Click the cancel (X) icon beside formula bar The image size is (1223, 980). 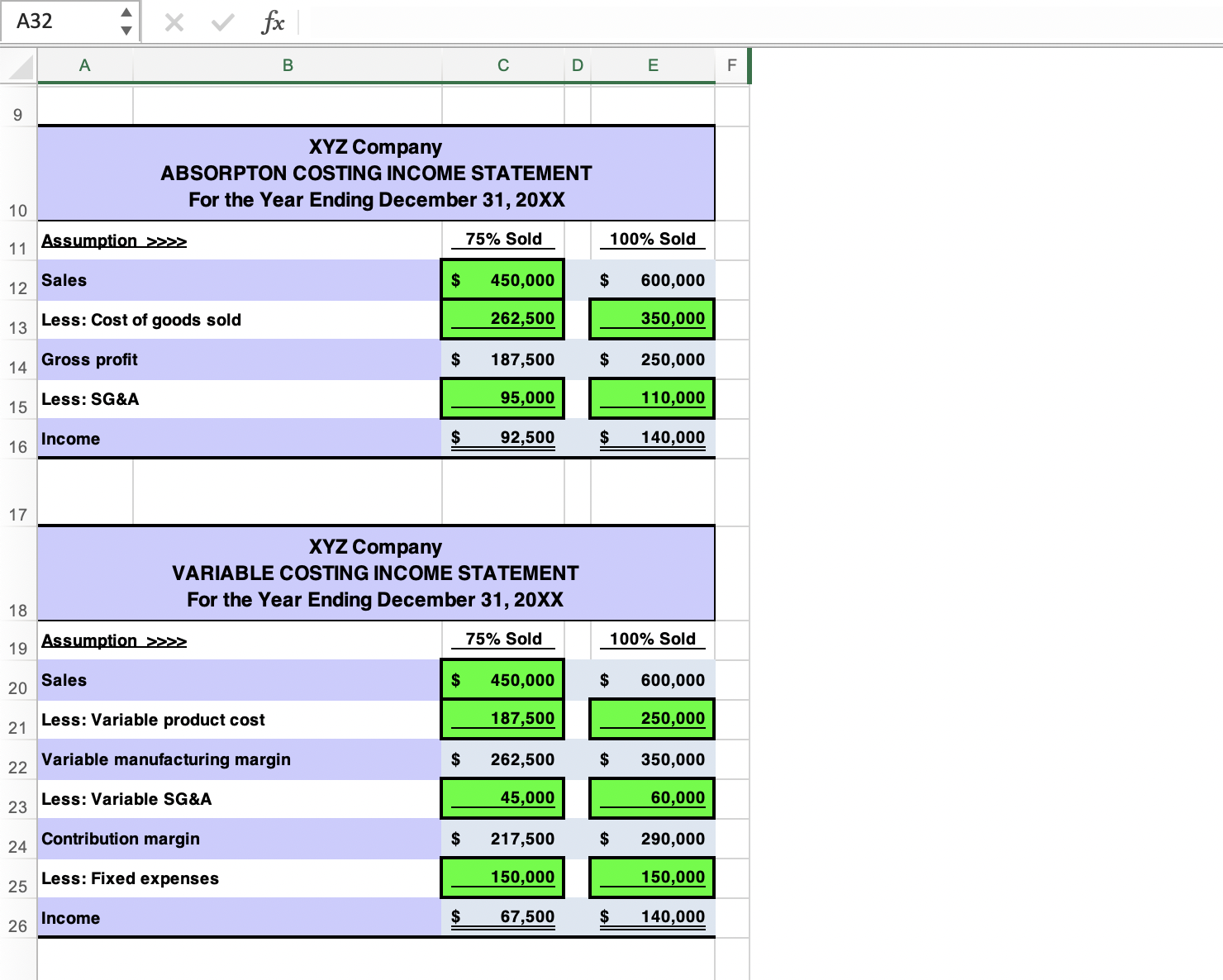coord(174,22)
